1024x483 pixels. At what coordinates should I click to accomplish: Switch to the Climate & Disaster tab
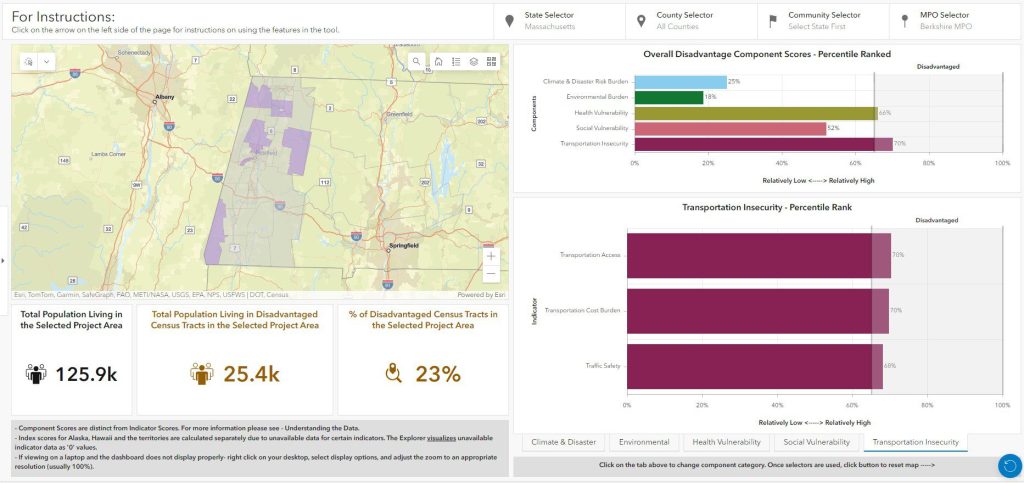564,442
